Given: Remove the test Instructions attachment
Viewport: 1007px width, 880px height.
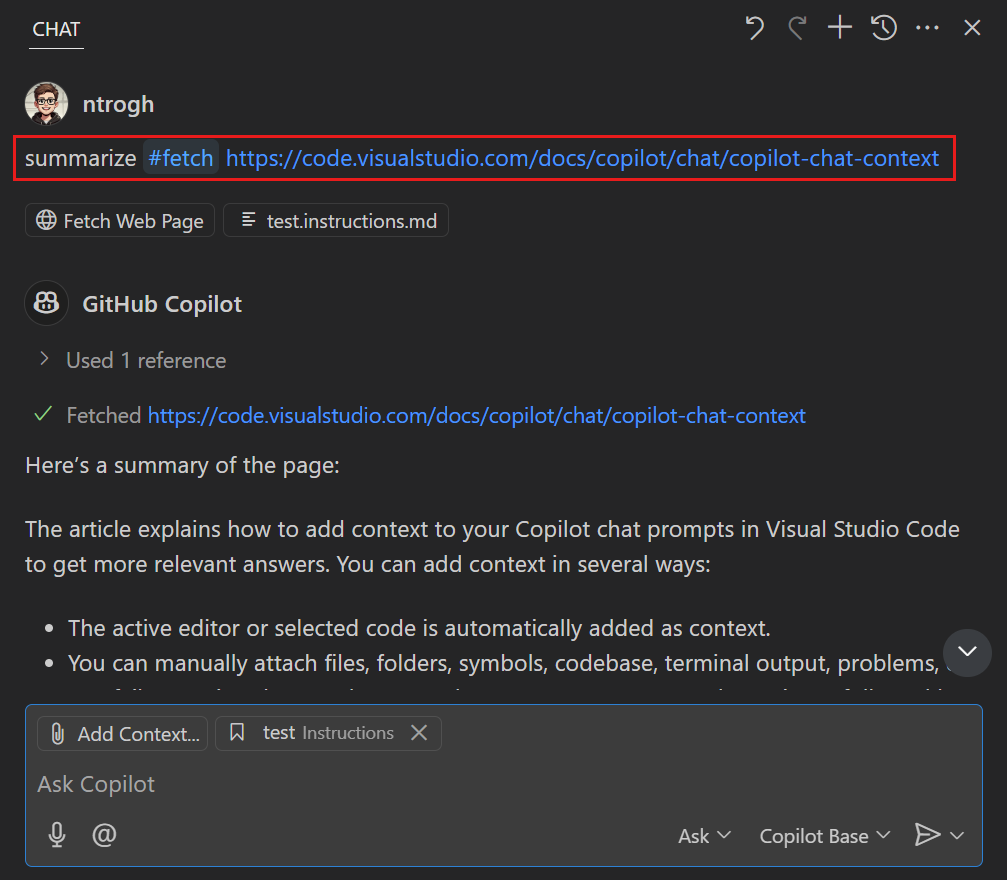Looking at the screenshot, I should [419, 733].
